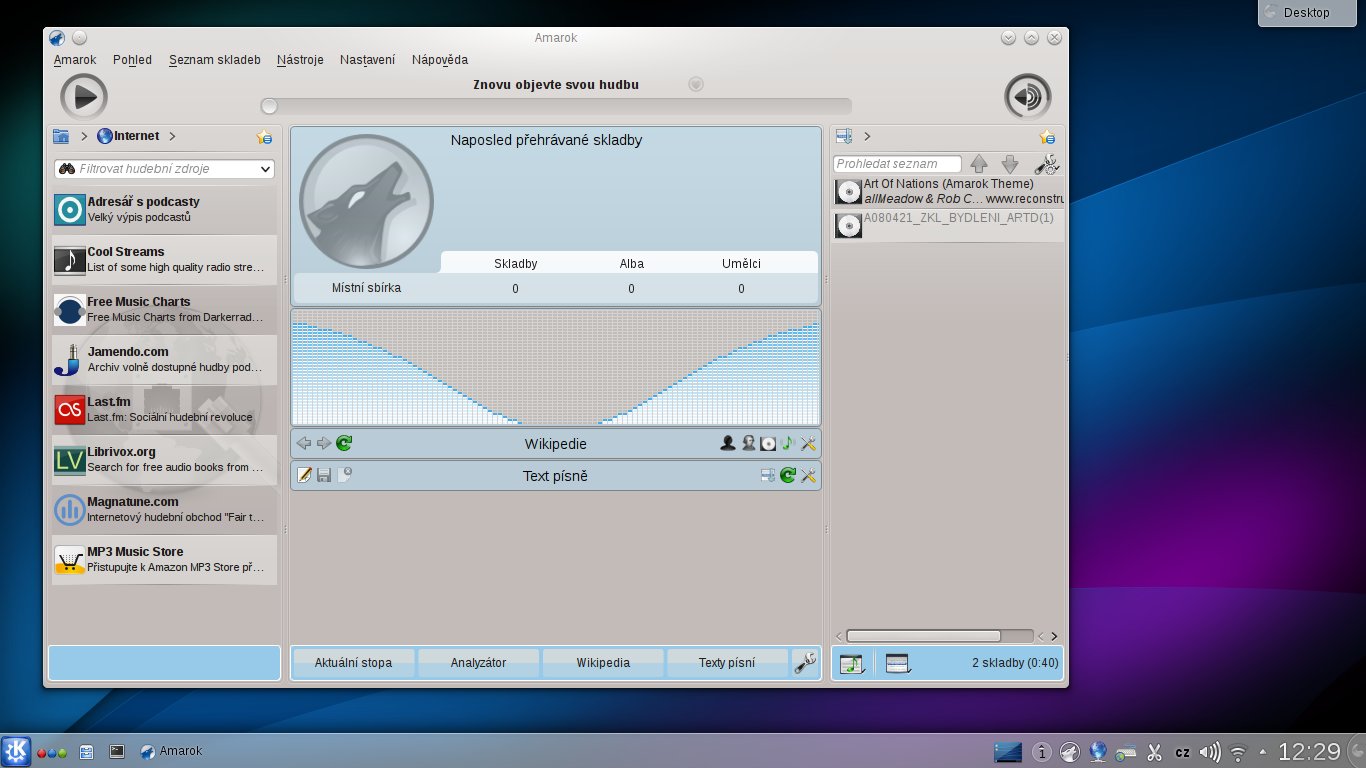The image size is (1366, 768).
Task: Open Klipper scissors icon in tray
Action: (x=1154, y=751)
